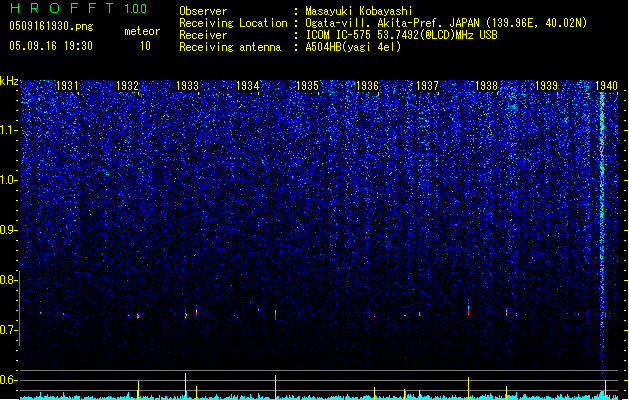The image size is (629, 400).
Task: Click the 1938 time marker
Action: 486,85
